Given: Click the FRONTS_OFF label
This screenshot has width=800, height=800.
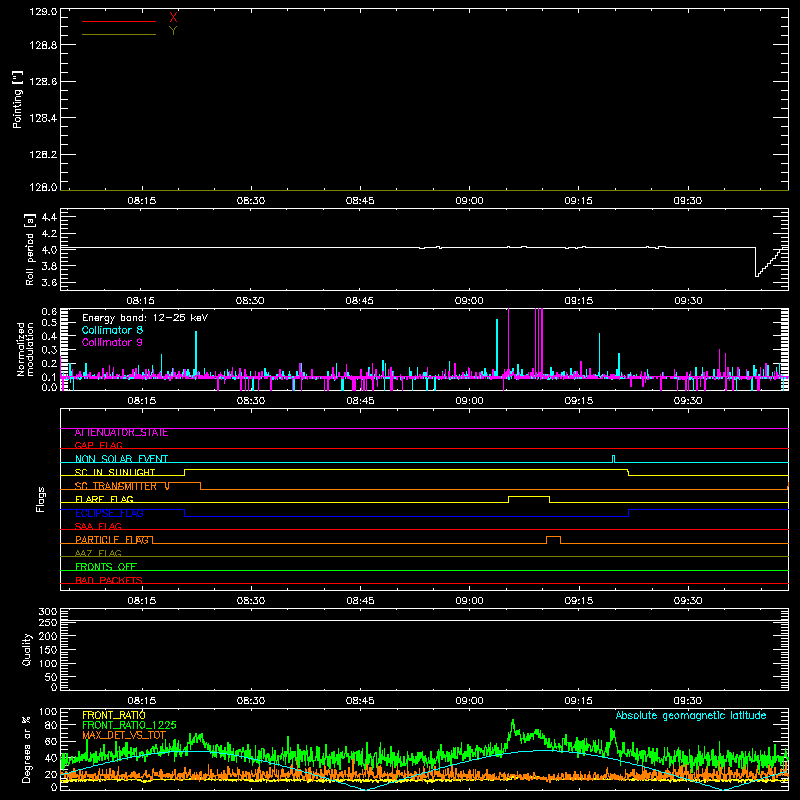Looking at the screenshot, I should pyautogui.click(x=106, y=567).
